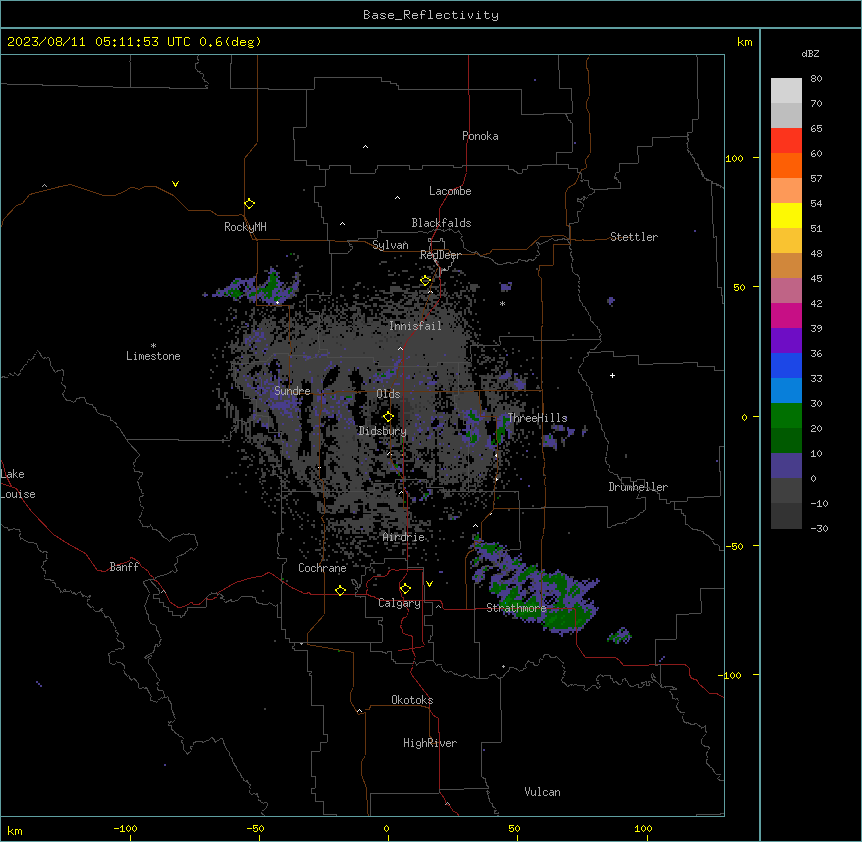Select the yellow 51-54 dBZ legend swatch
The width and height of the screenshot is (862, 842).
(x=786, y=215)
